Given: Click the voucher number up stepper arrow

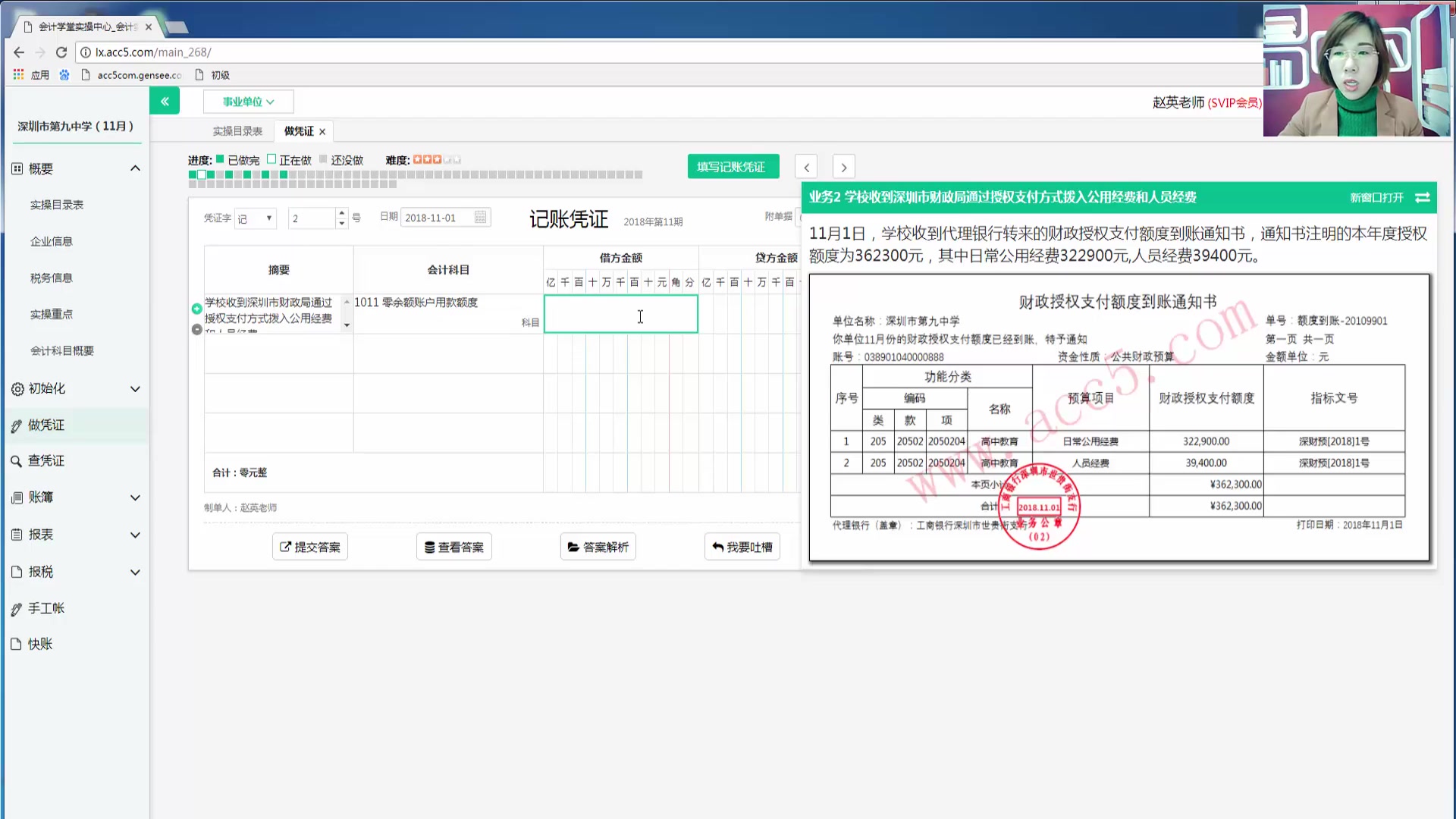Looking at the screenshot, I should (x=341, y=213).
